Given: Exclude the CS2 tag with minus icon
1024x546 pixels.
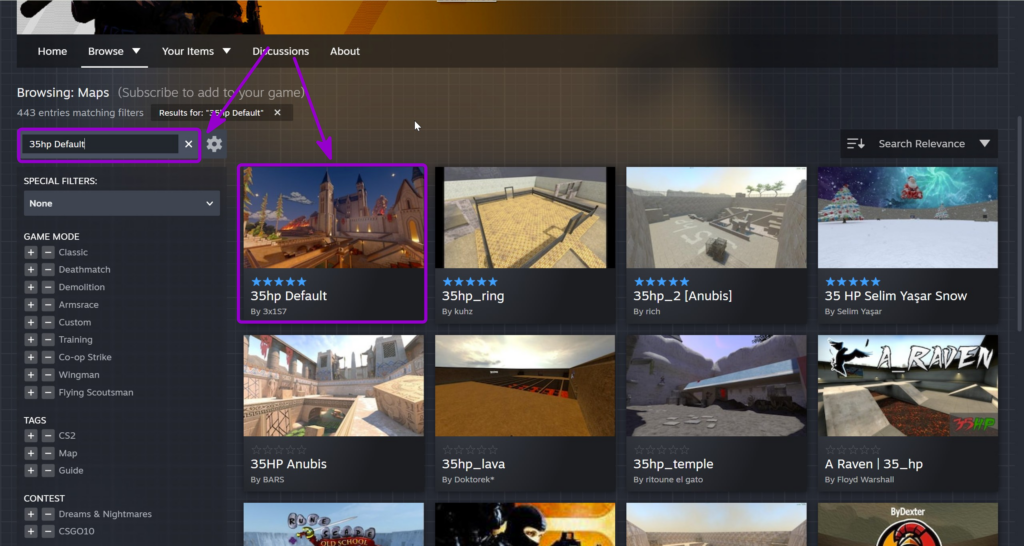Looking at the screenshot, I should (x=48, y=436).
